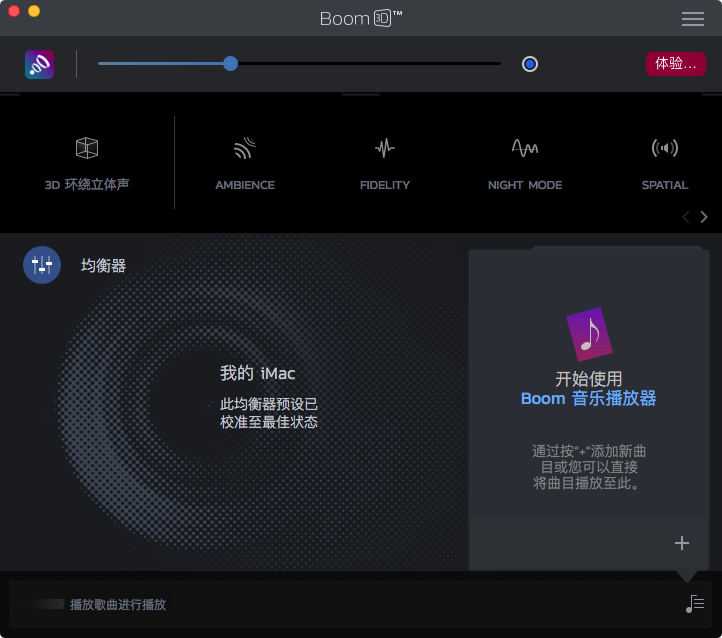Click the Boom 3D title text
The height and width of the screenshot is (638, 722).
click(x=361, y=18)
